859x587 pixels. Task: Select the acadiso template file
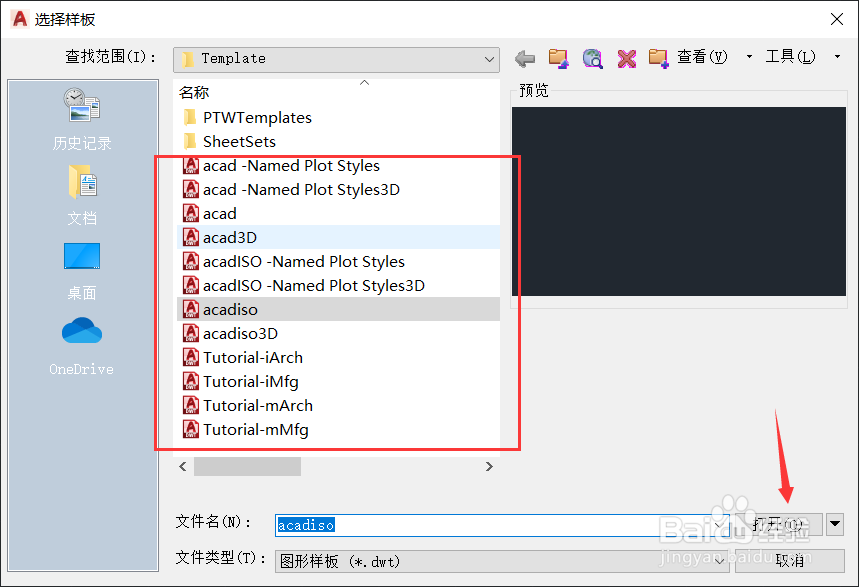click(x=339, y=310)
